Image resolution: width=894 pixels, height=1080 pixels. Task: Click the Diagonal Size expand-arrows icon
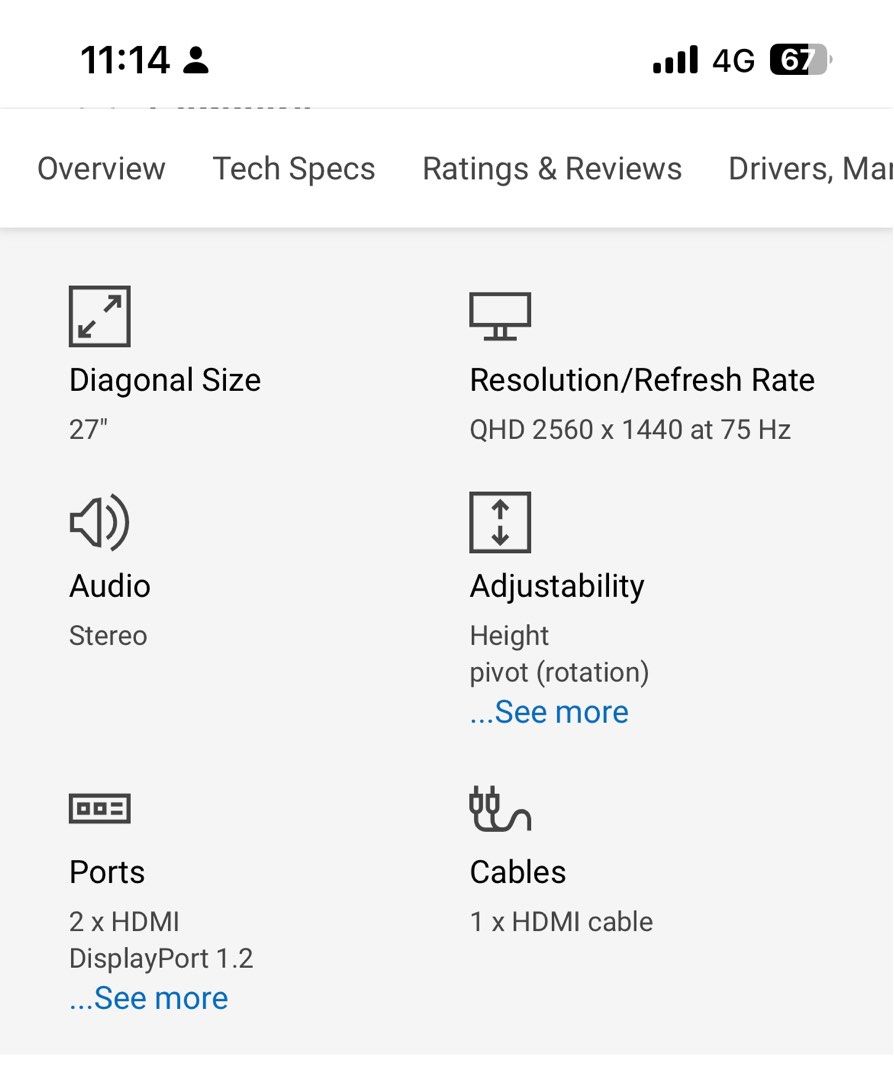[99, 317]
